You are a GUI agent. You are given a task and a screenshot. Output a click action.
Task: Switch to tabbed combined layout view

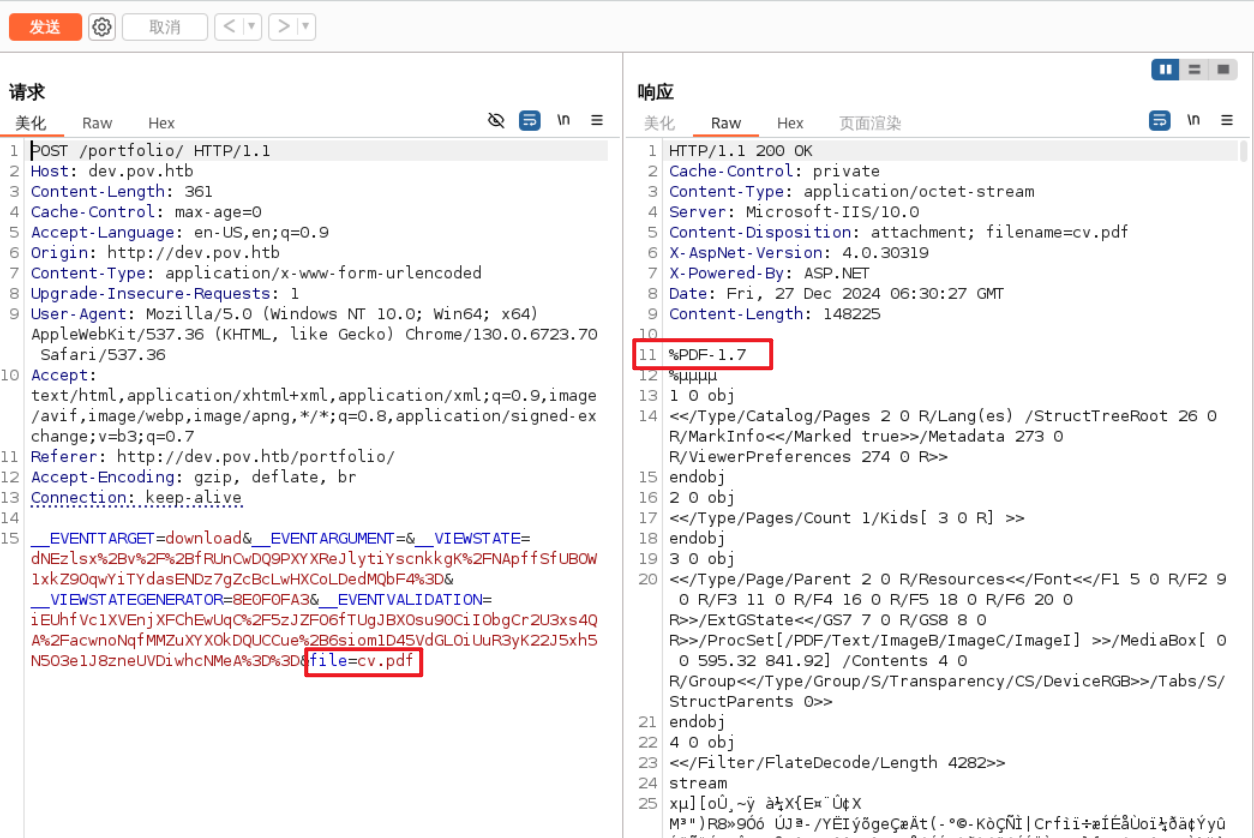[1222, 70]
